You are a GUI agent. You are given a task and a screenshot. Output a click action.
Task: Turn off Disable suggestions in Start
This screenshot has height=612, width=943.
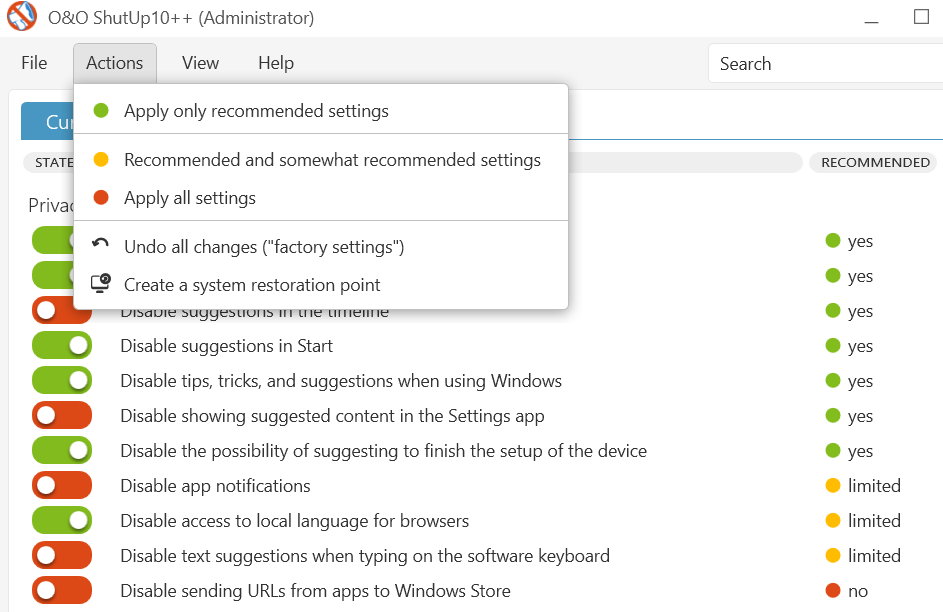[62, 346]
